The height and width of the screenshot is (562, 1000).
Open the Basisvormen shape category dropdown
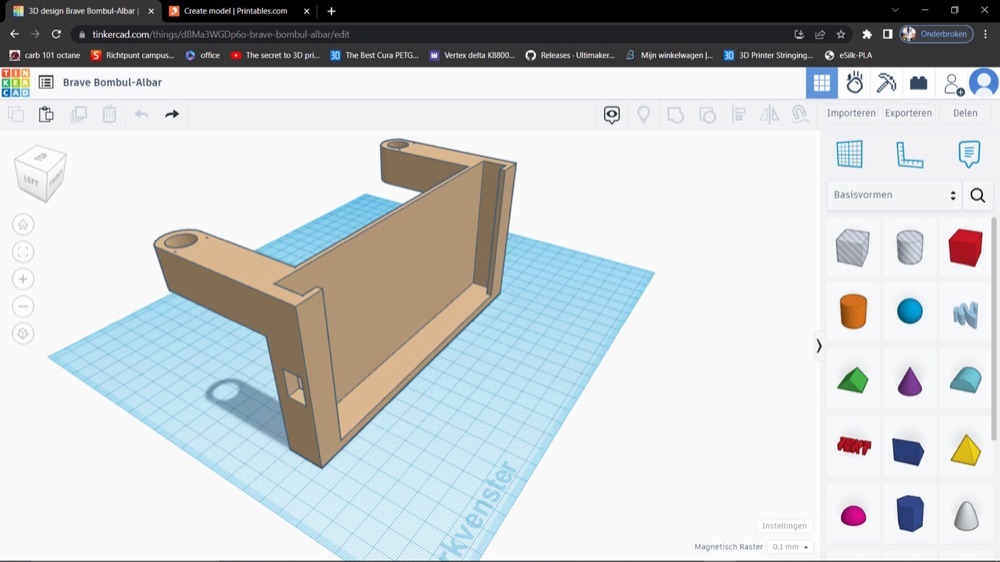click(x=895, y=195)
